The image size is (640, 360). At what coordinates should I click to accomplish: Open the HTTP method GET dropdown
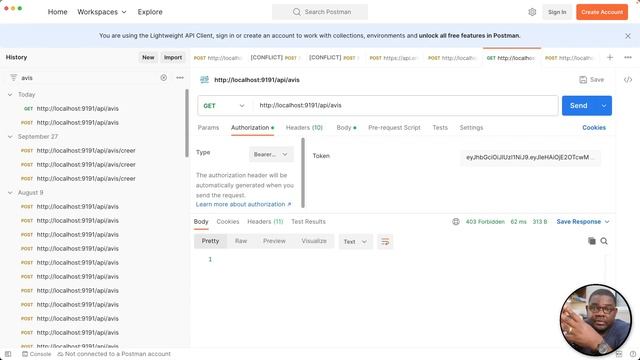pyautogui.click(x=224, y=106)
